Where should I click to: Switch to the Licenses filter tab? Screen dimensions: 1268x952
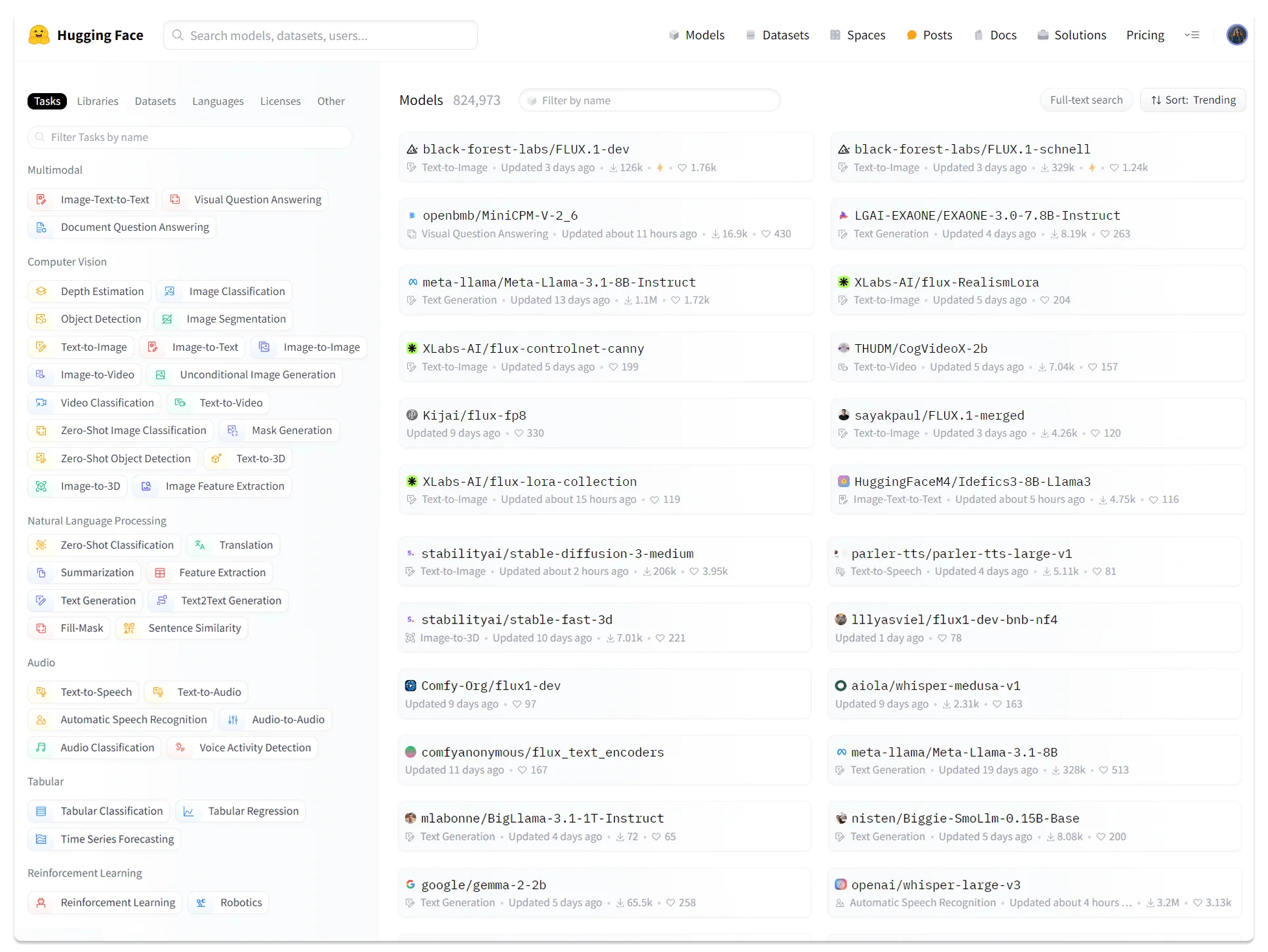tap(280, 101)
